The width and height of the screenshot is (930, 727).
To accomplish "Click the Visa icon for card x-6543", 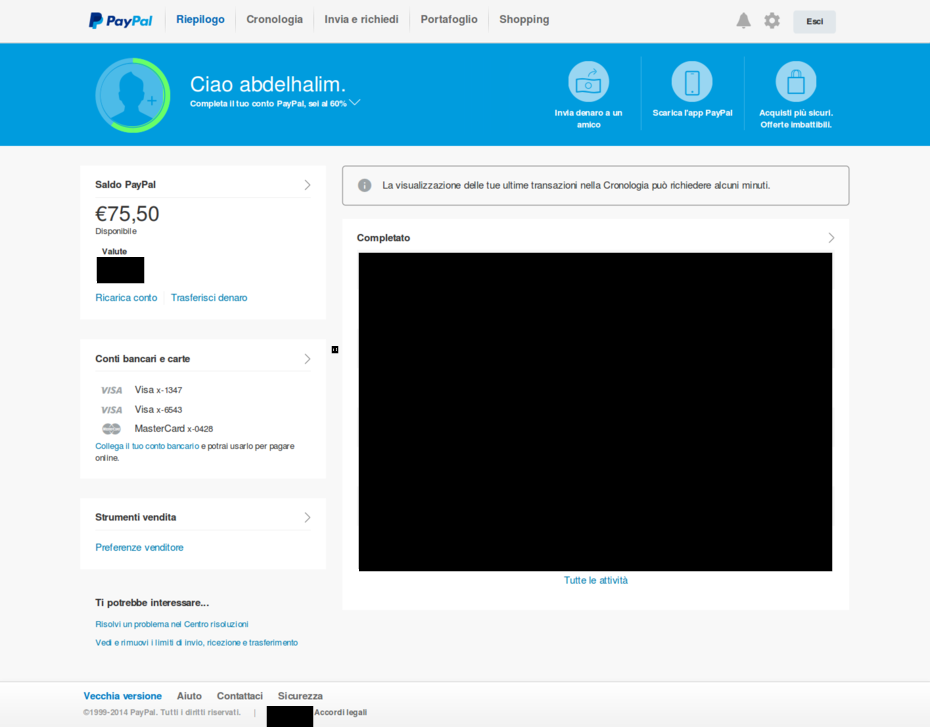I will pos(112,410).
